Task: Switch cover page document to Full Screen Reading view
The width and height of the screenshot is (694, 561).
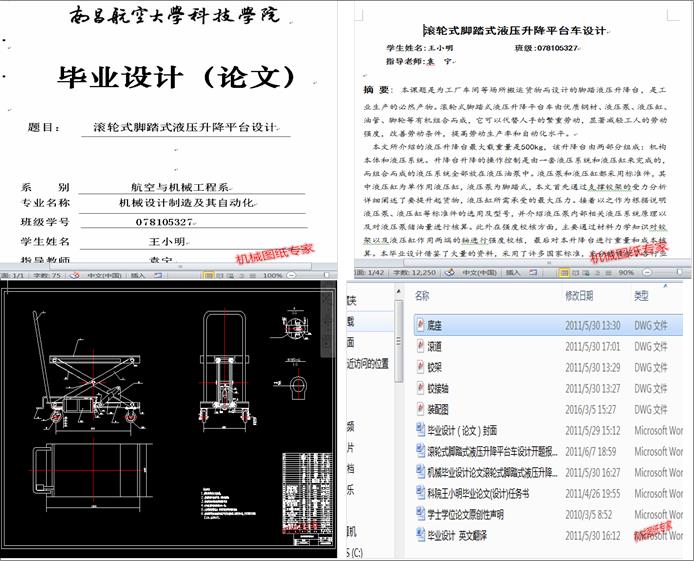Action: 220,275
